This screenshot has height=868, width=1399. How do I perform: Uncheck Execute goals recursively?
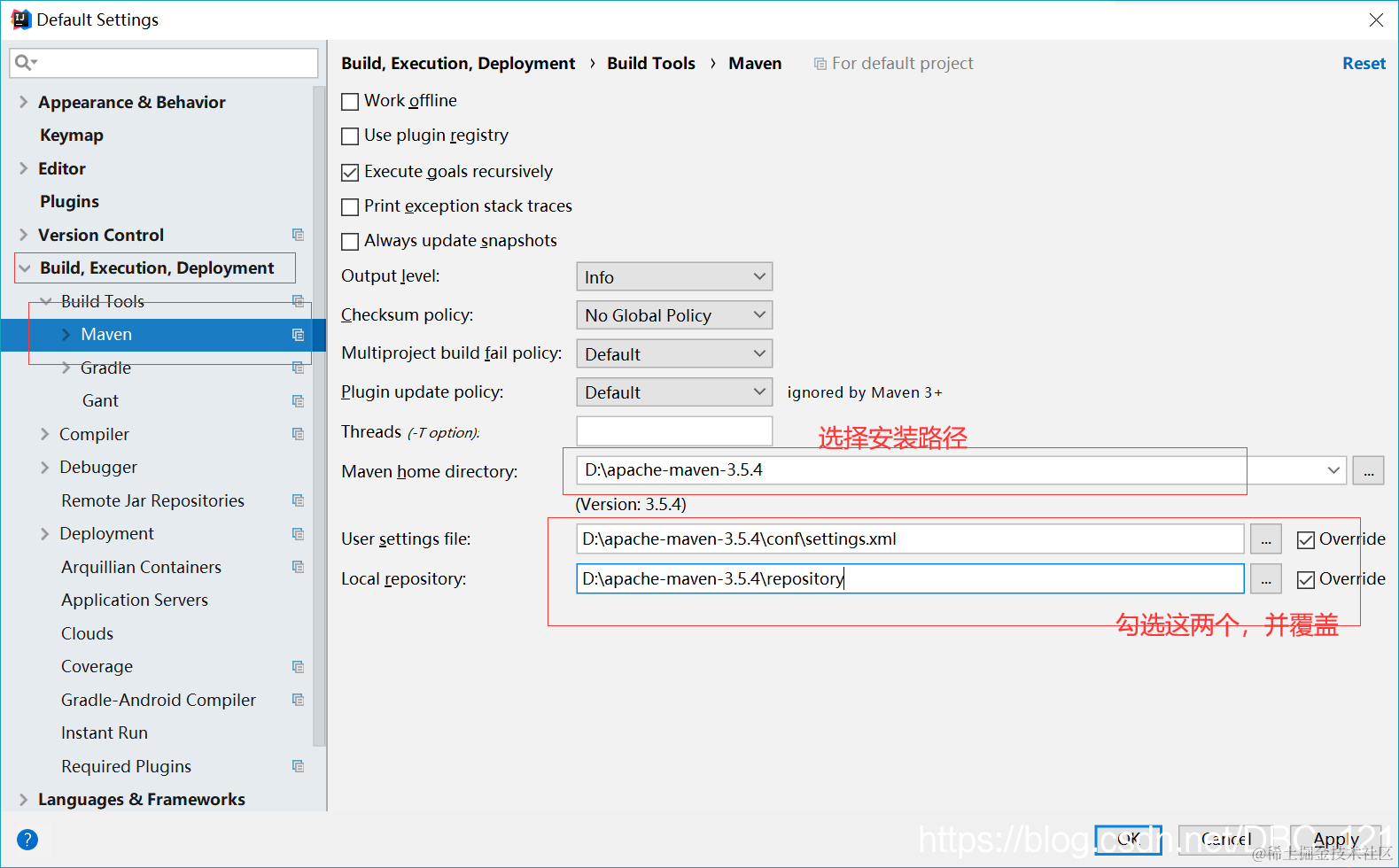point(350,172)
